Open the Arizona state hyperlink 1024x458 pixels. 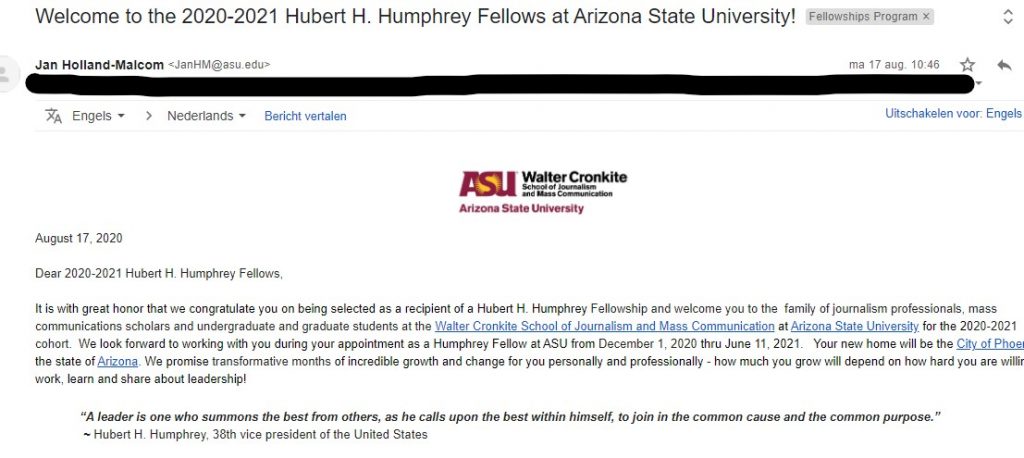pyautogui.click(x=117, y=361)
